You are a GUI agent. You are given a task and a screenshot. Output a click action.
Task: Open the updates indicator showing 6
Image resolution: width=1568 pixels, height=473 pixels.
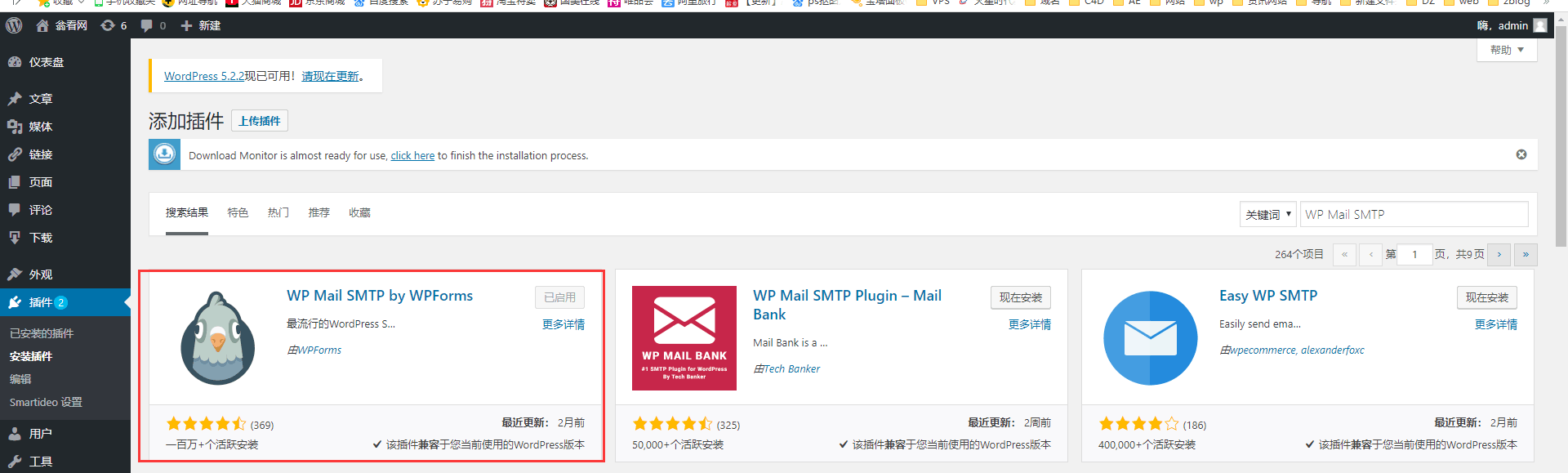tap(114, 25)
